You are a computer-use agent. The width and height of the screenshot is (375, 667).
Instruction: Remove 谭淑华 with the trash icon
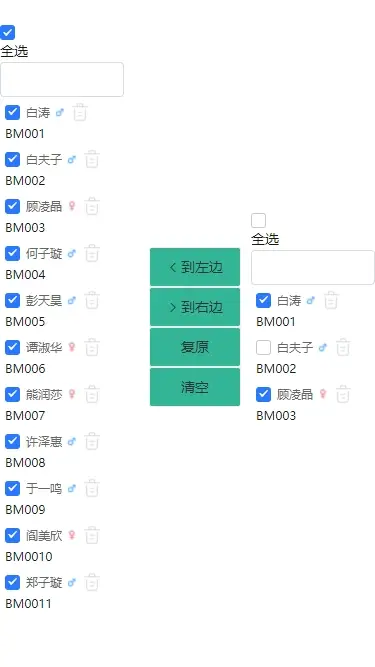tap(91, 347)
